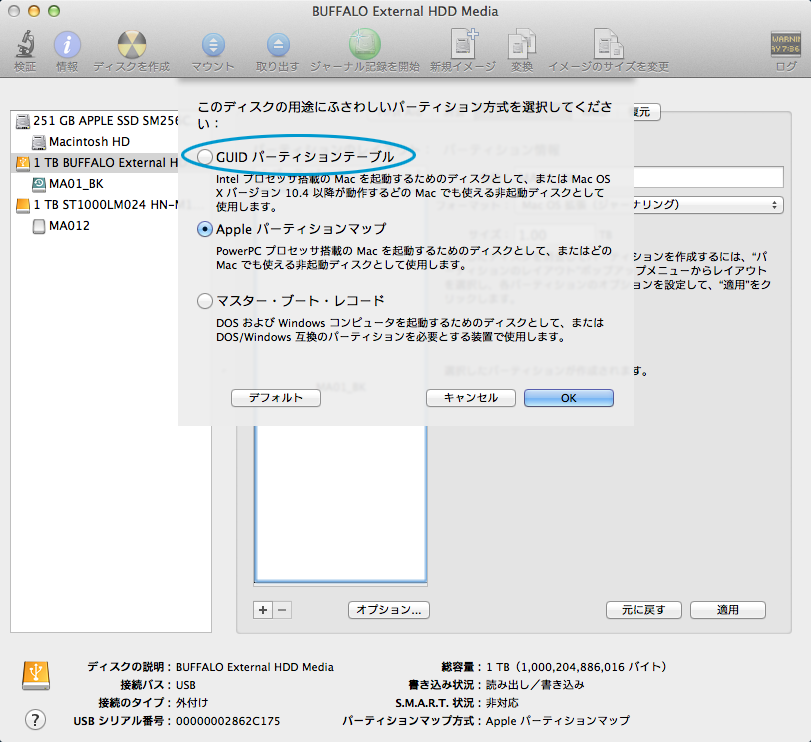
Task: Select the MA012 volume in sidebar
Action: [x=68, y=226]
